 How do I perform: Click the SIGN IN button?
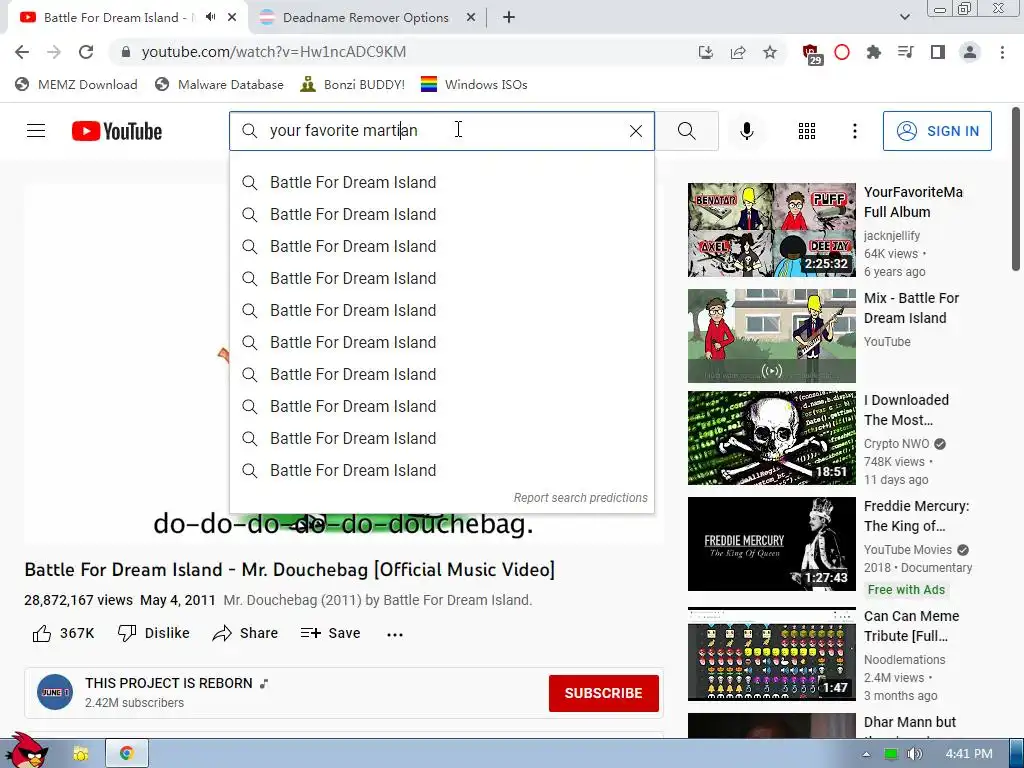click(937, 131)
